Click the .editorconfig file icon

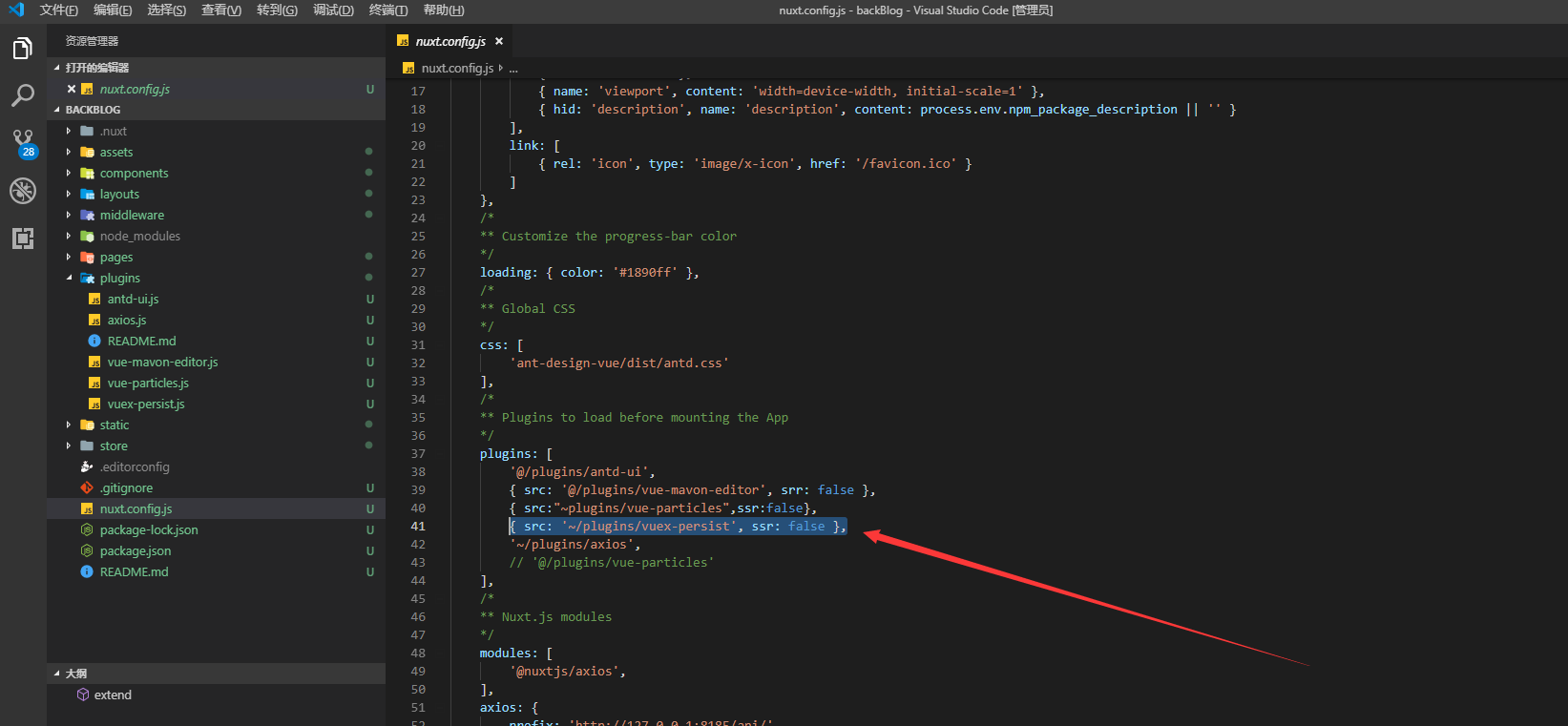coord(87,467)
